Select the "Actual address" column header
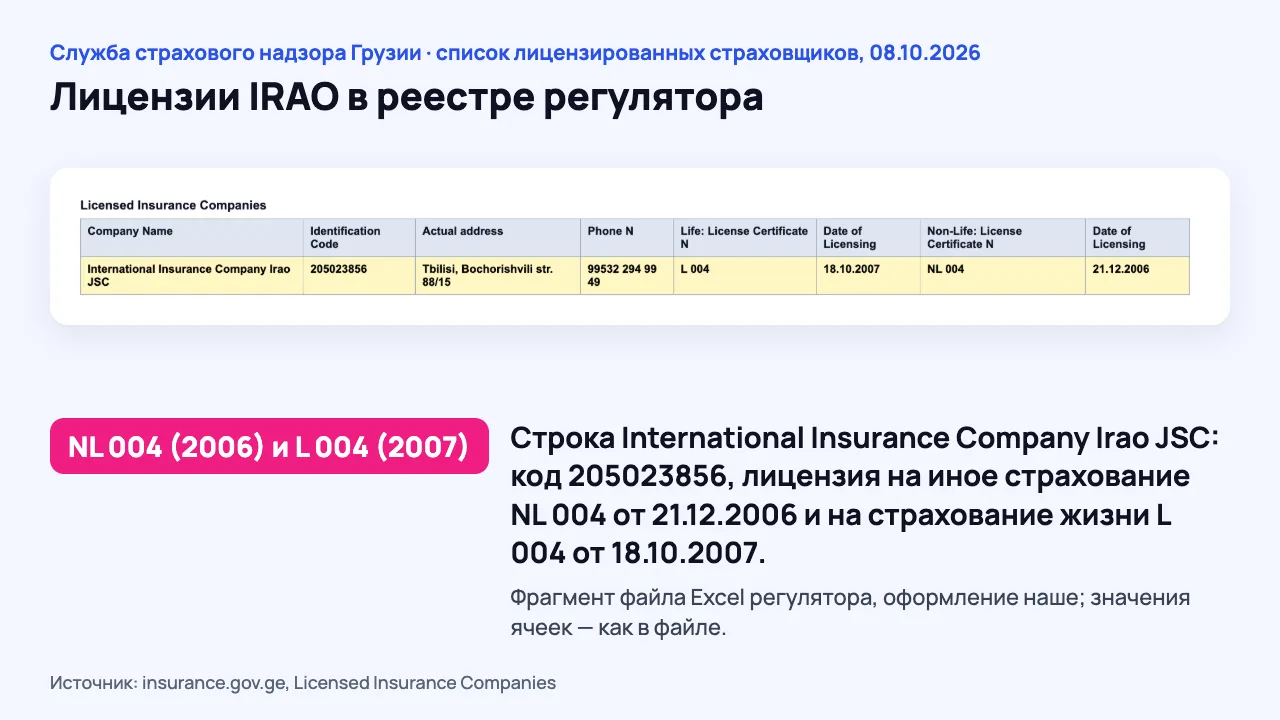Viewport: 1280px width, 720px height. [498, 238]
